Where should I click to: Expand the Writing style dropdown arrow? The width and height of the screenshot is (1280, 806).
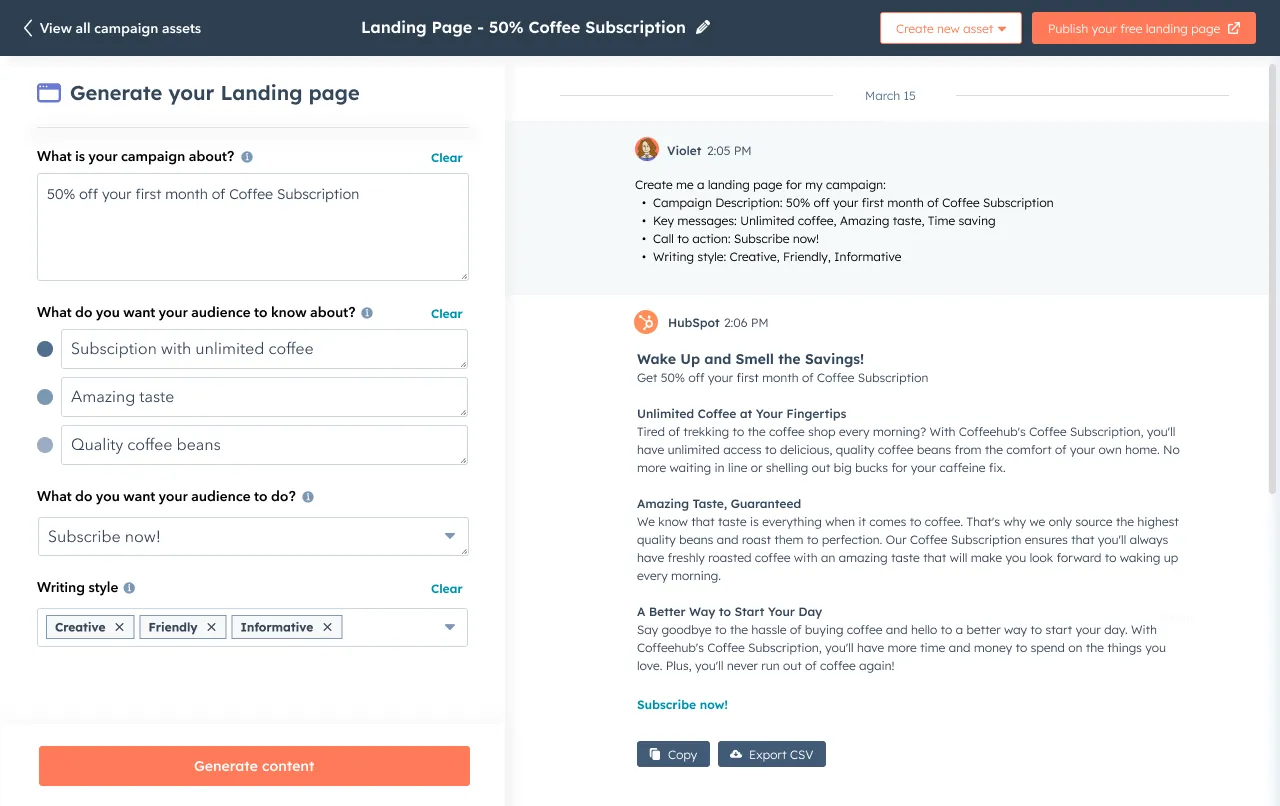click(450, 627)
